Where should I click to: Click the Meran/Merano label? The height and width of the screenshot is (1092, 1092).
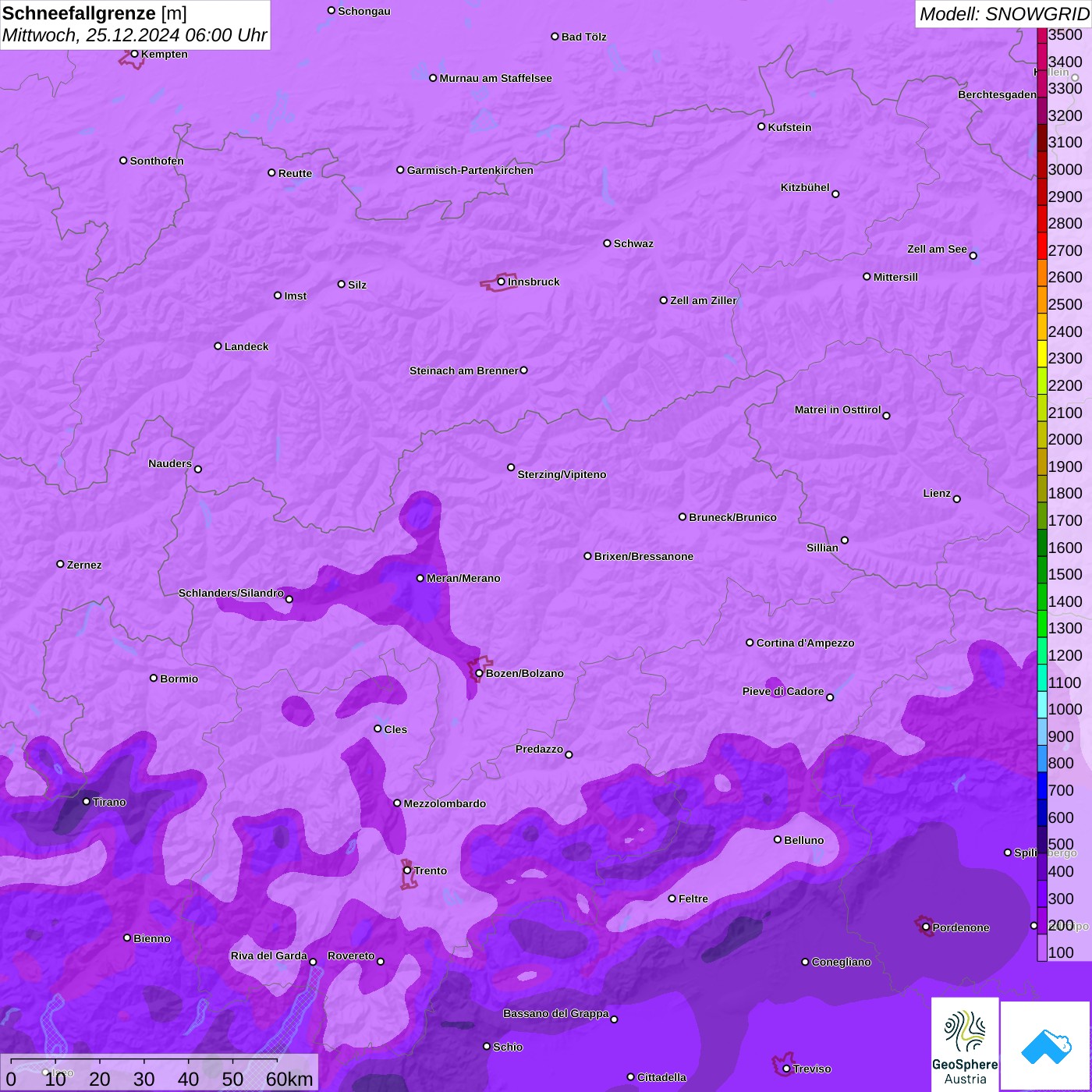point(463,578)
